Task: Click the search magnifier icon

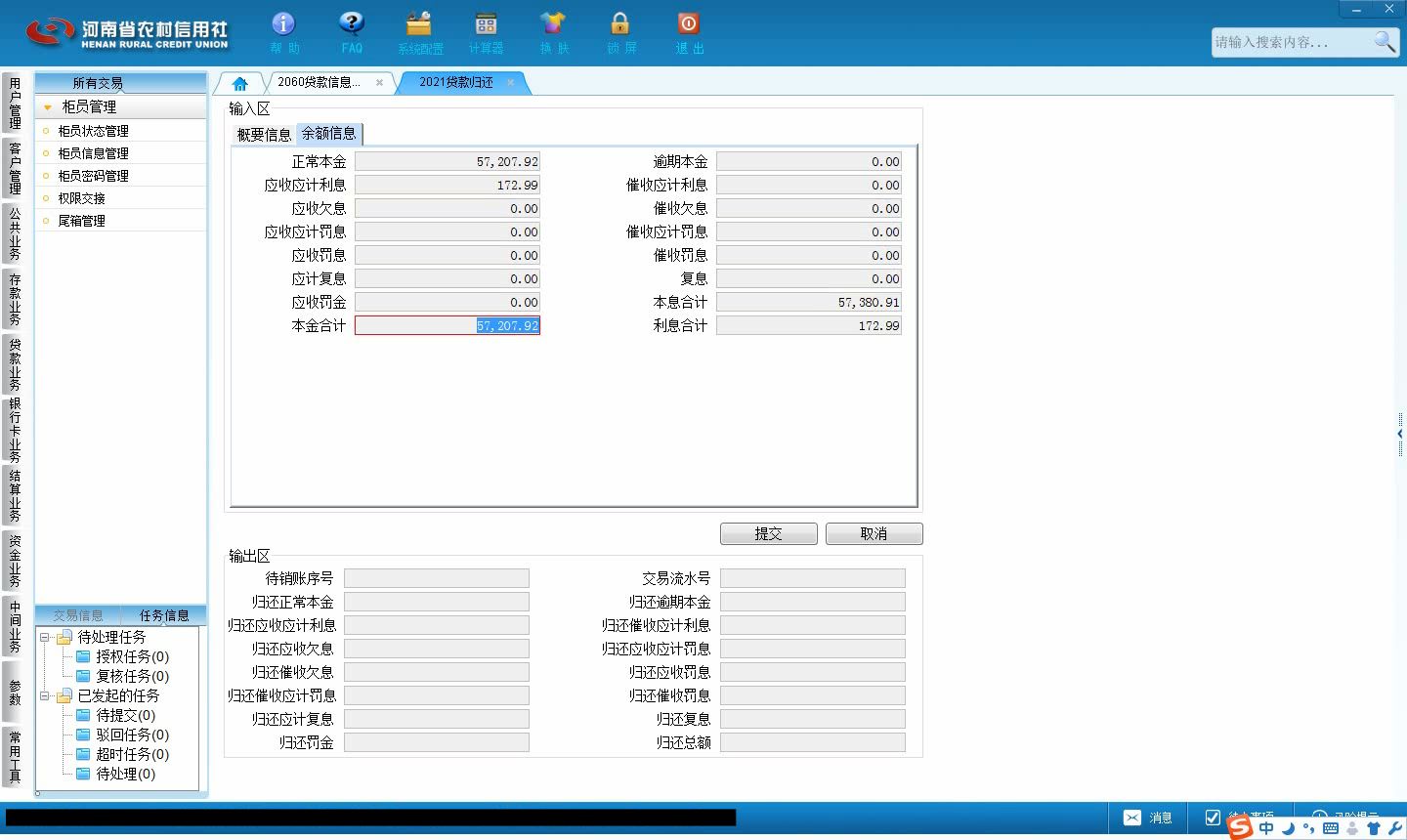Action: click(x=1385, y=41)
